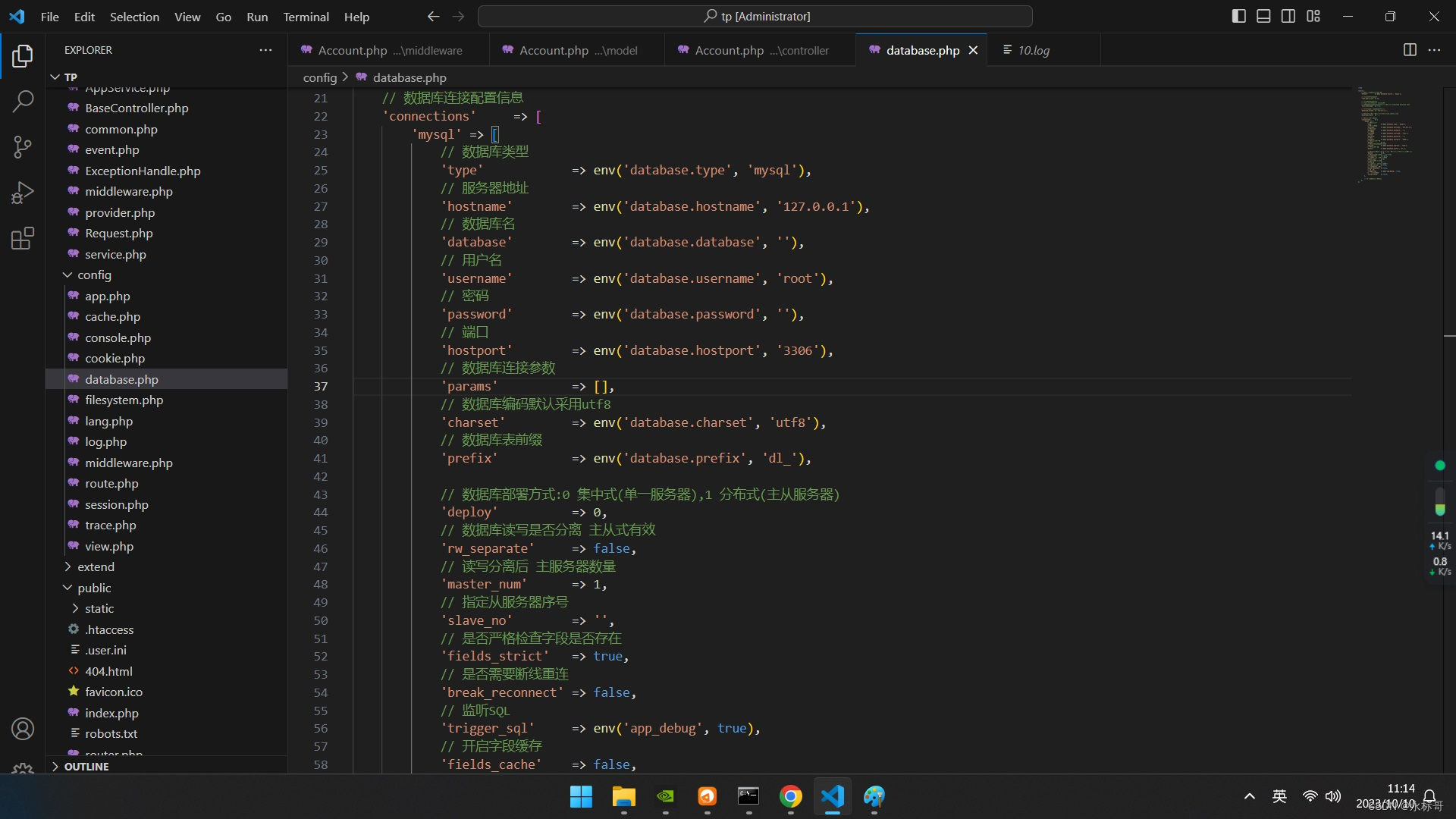Open BaseController.php in explorer
The width and height of the screenshot is (1456, 819).
point(136,108)
